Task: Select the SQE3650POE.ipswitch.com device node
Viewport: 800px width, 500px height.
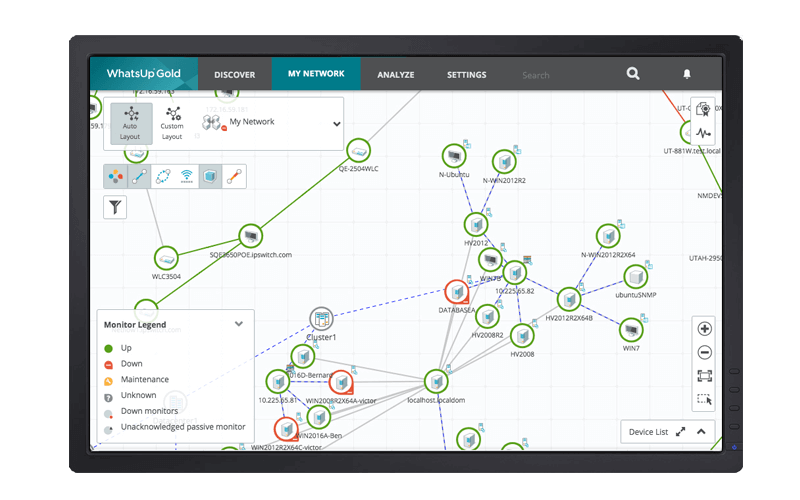Action: coord(251,236)
